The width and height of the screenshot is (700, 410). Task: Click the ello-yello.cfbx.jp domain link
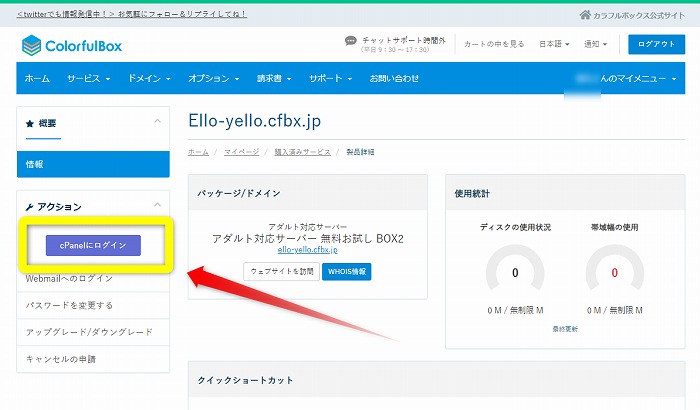pyautogui.click(x=307, y=250)
